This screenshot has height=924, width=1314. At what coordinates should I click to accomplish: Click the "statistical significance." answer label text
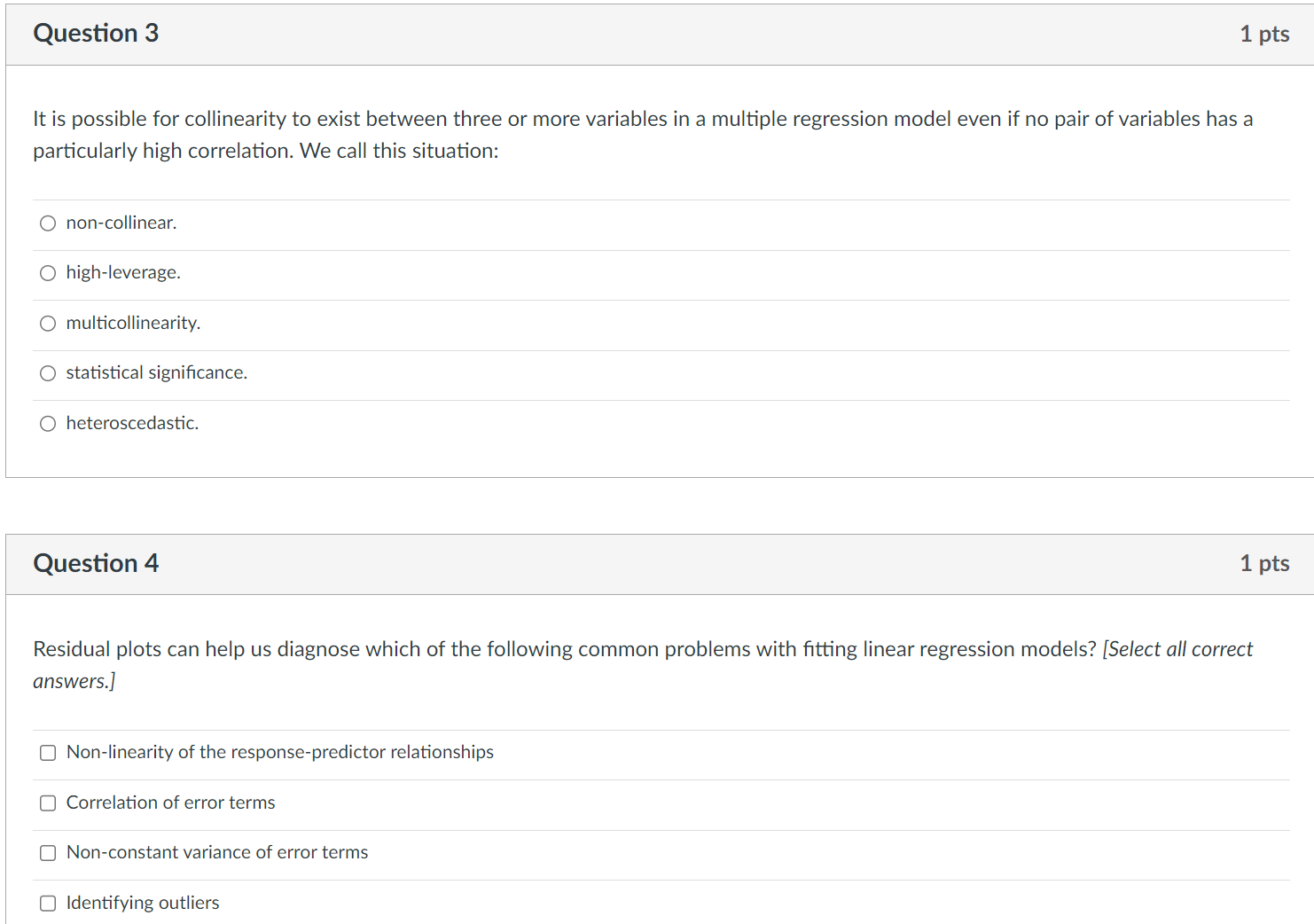[x=156, y=372]
